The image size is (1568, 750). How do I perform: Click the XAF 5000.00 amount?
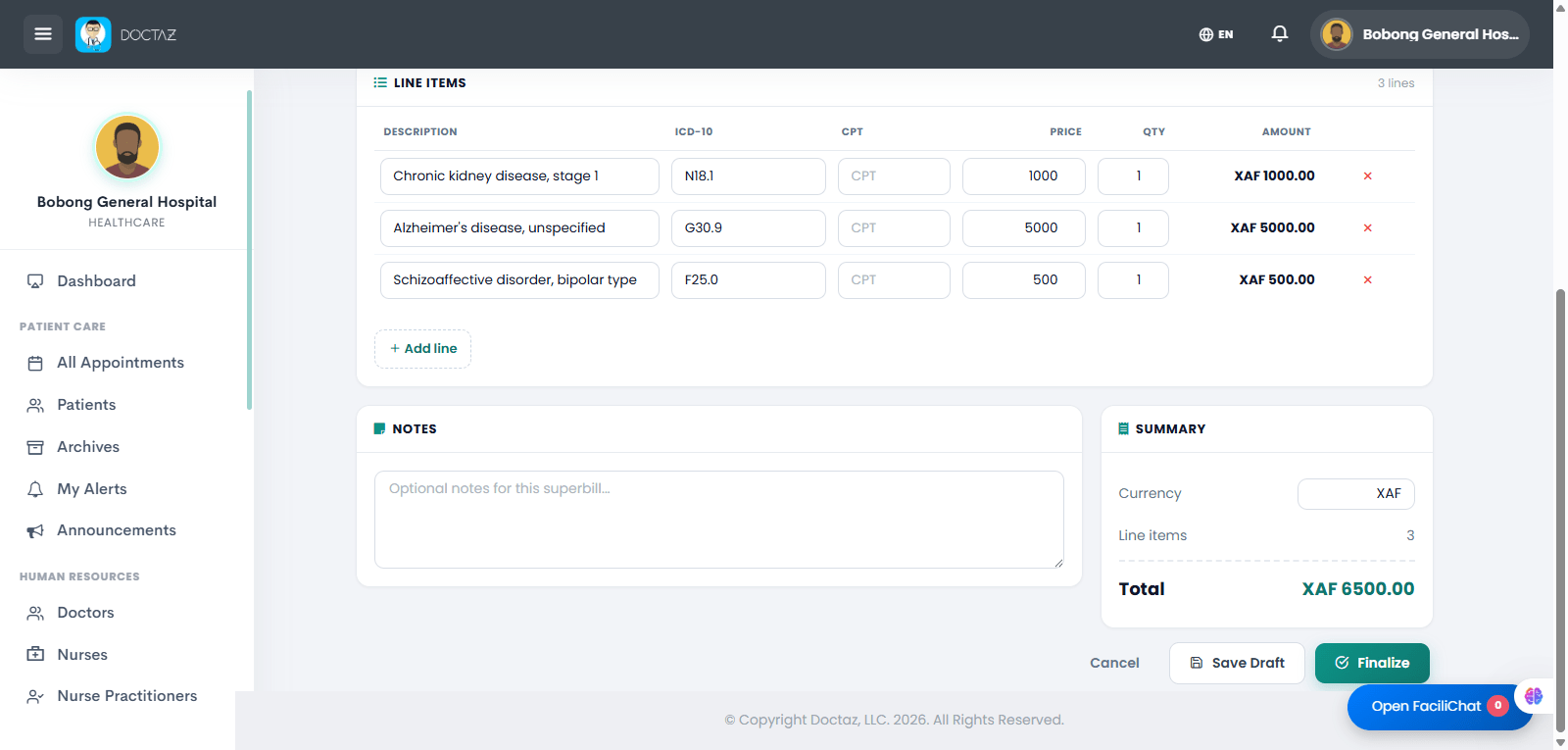tap(1273, 228)
